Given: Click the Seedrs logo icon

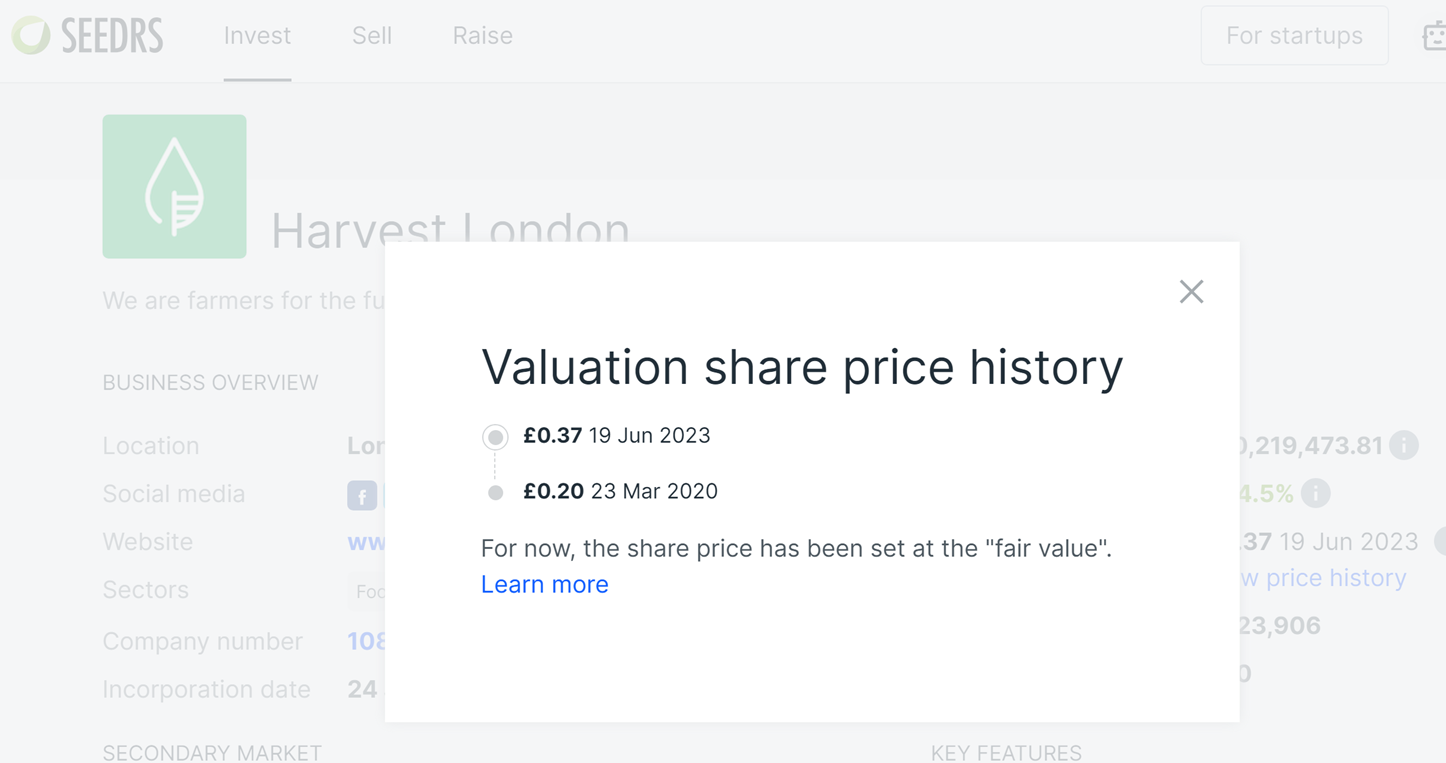Looking at the screenshot, I should click(31, 36).
